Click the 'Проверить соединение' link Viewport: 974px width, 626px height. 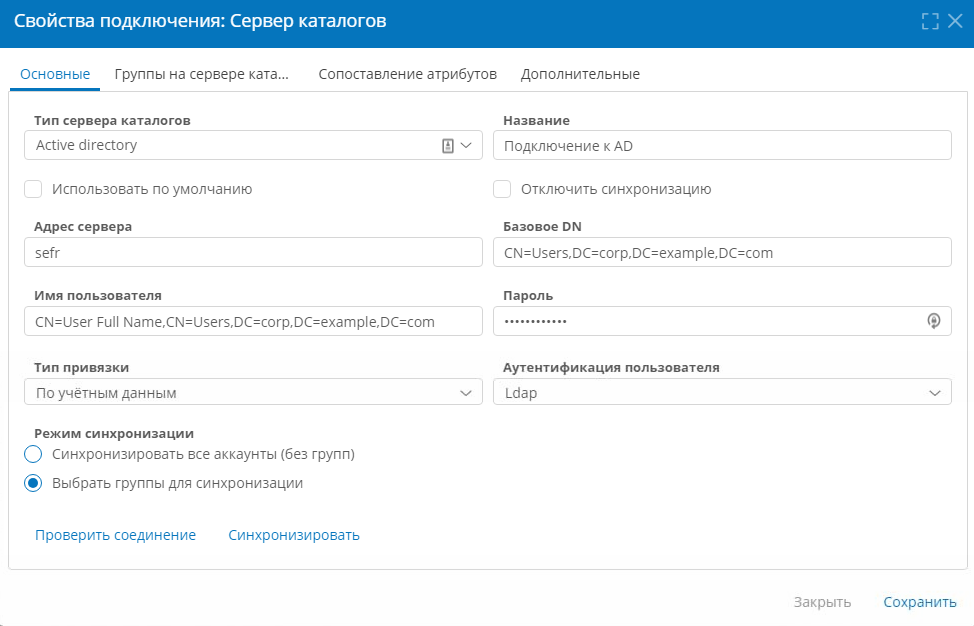click(115, 535)
